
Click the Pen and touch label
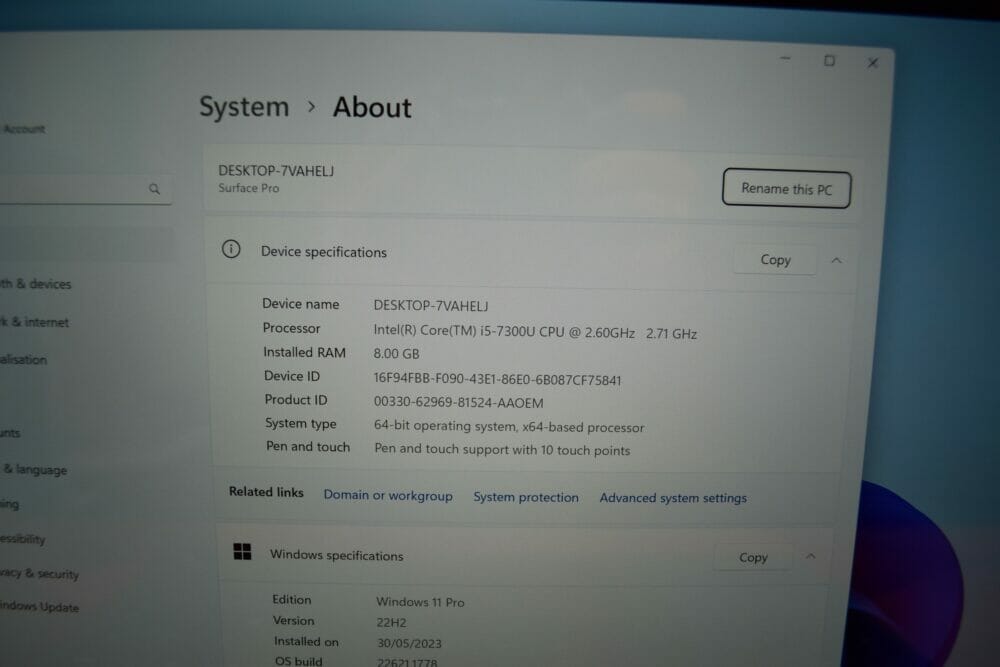coord(308,447)
